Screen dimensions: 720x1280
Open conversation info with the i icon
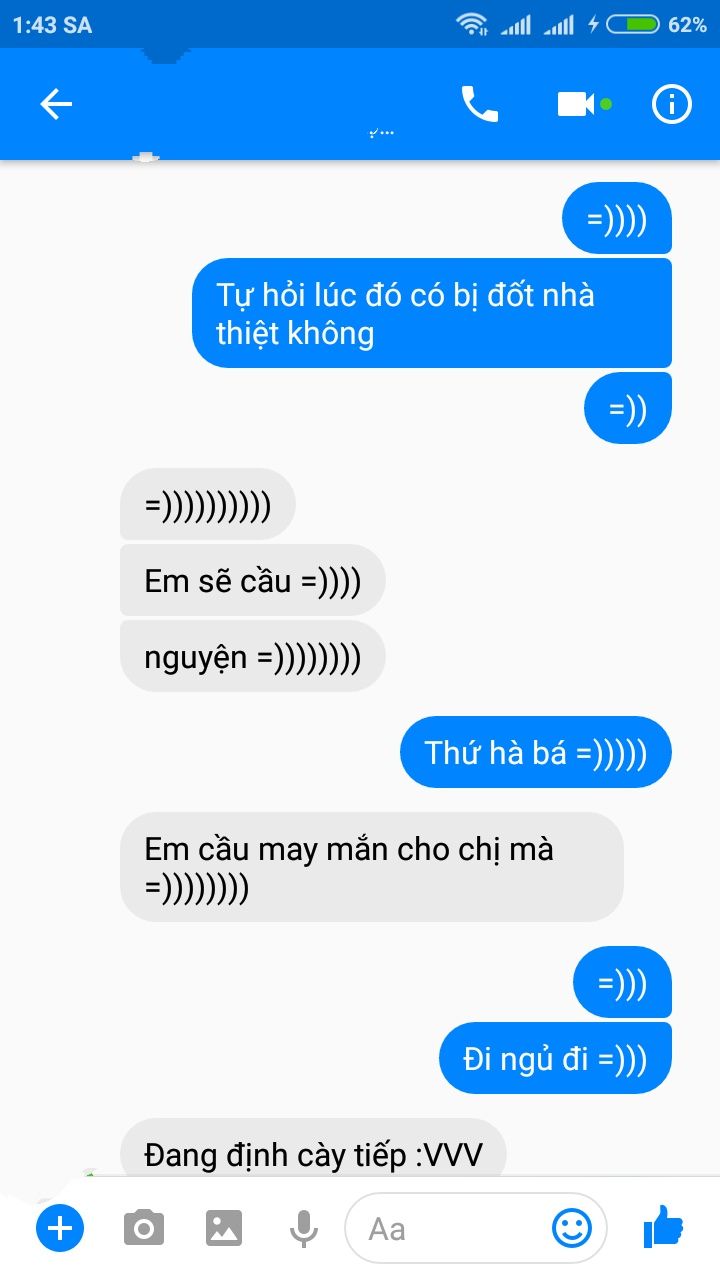tap(672, 104)
